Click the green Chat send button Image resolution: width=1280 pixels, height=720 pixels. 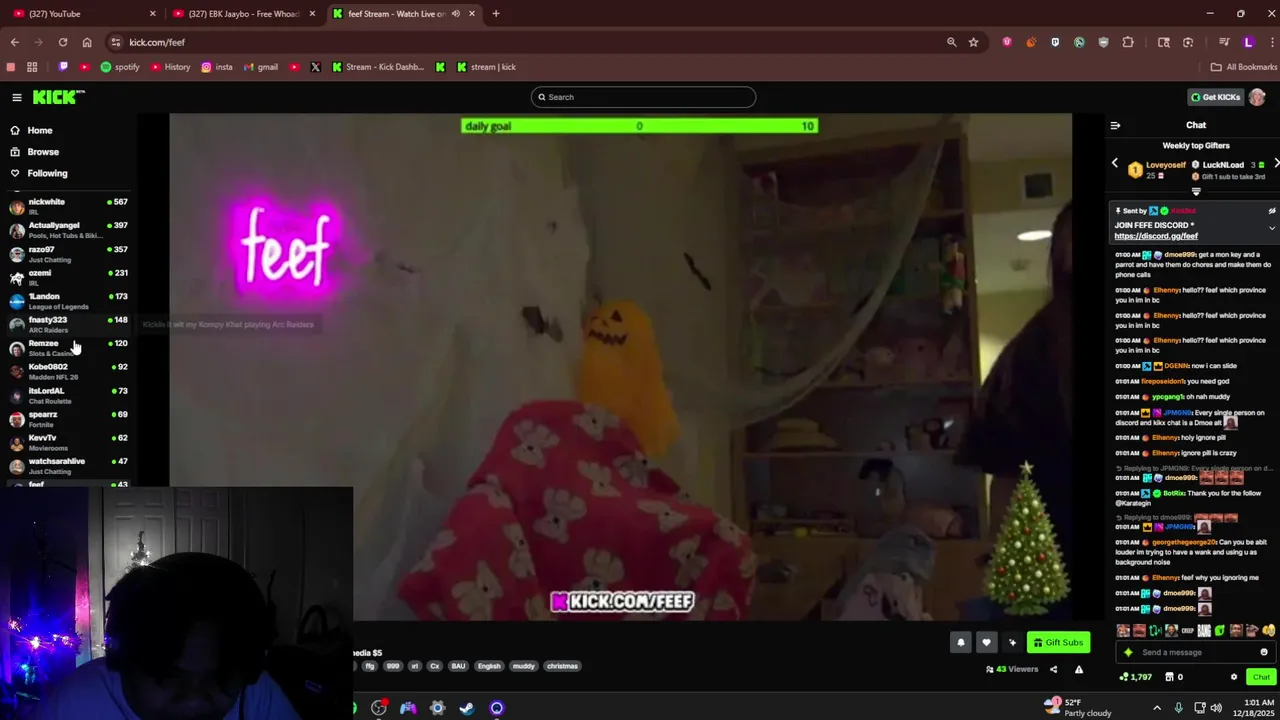pos(1261,677)
